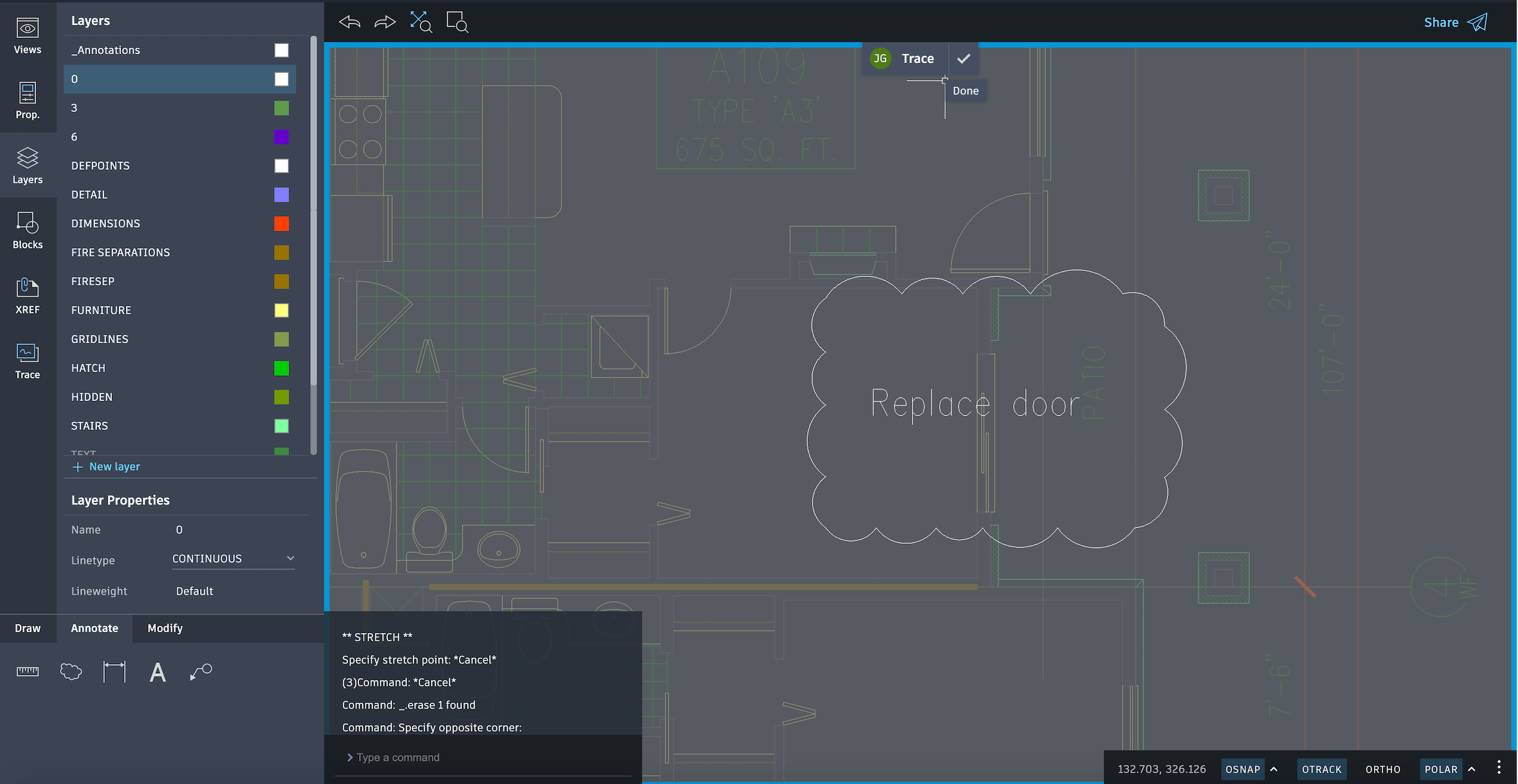
Task: Select the Text annotation tool
Action: click(x=157, y=671)
